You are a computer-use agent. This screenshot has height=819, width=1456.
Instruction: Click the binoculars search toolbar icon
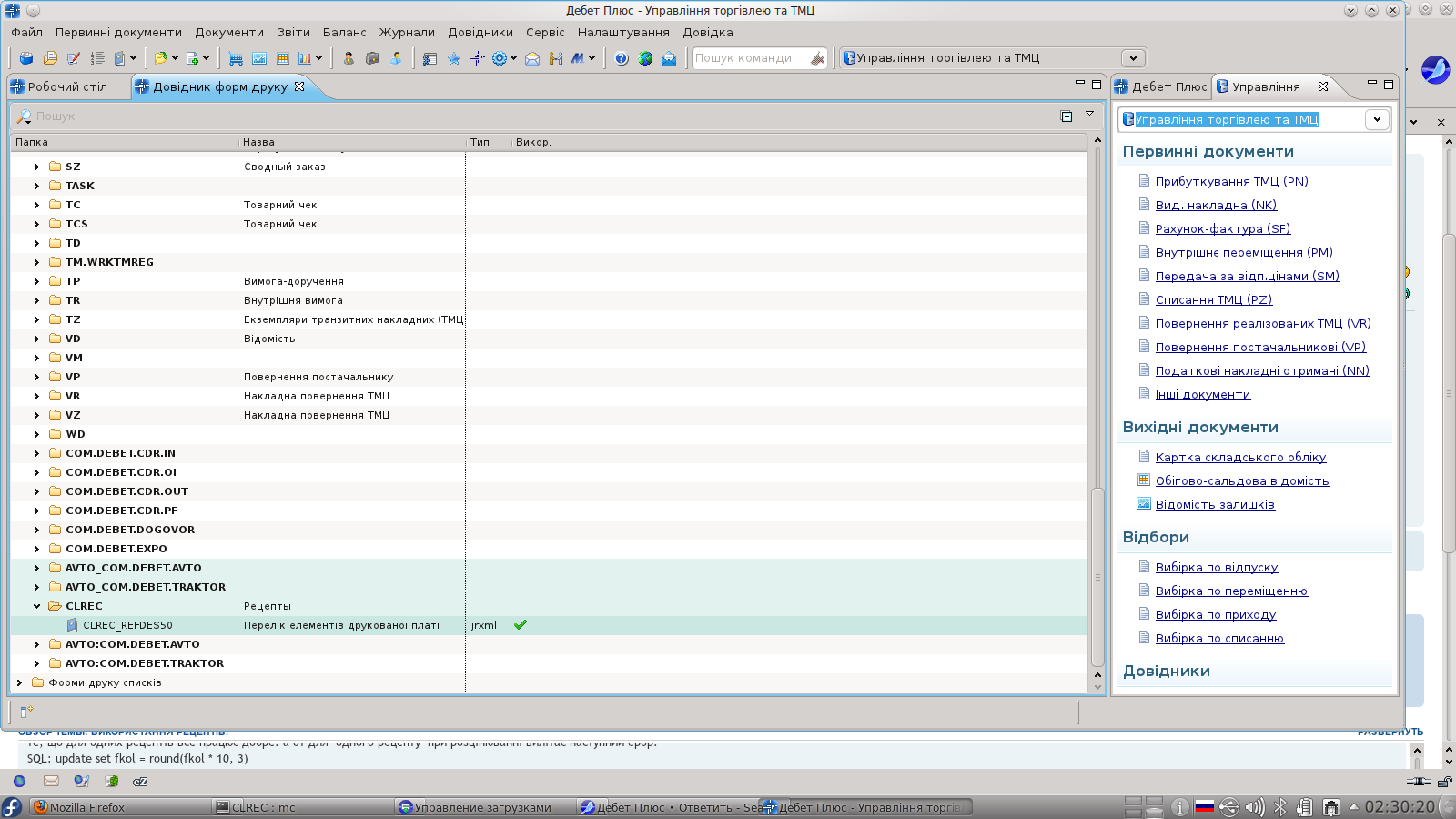pyautogui.click(x=556, y=58)
